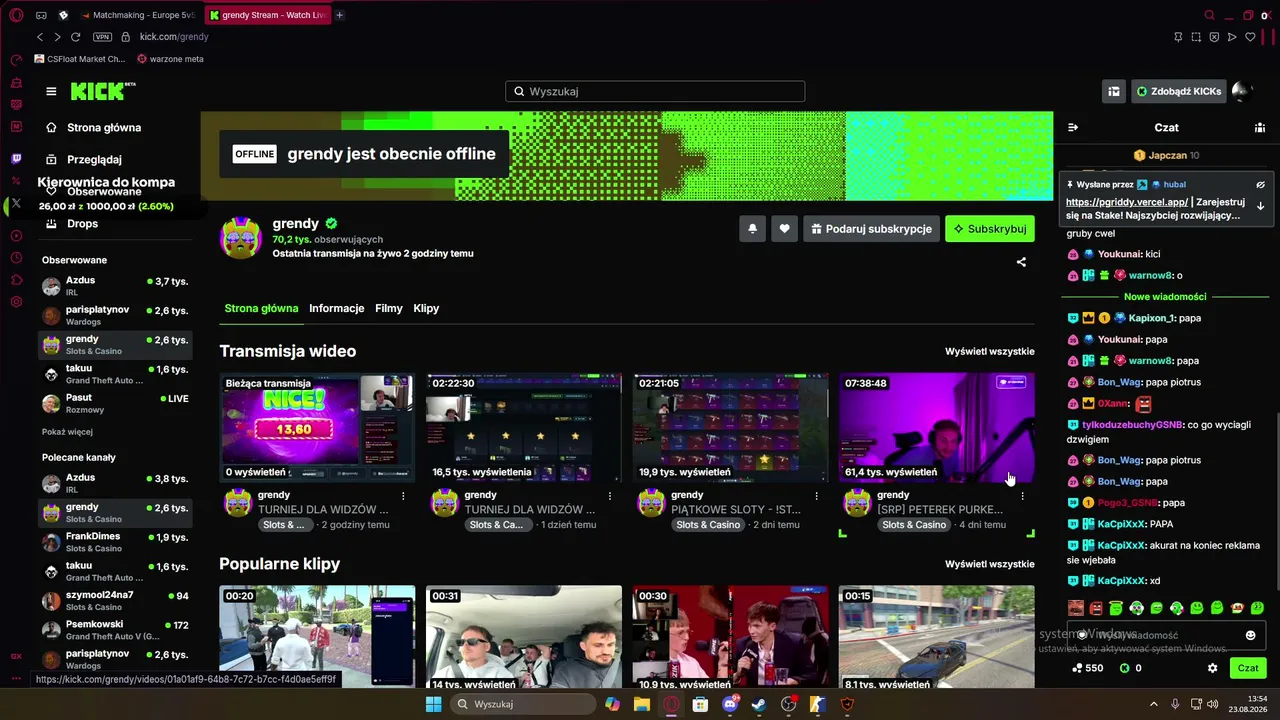
Task: Switch to the Filmy tab
Action: click(x=389, y=308)
